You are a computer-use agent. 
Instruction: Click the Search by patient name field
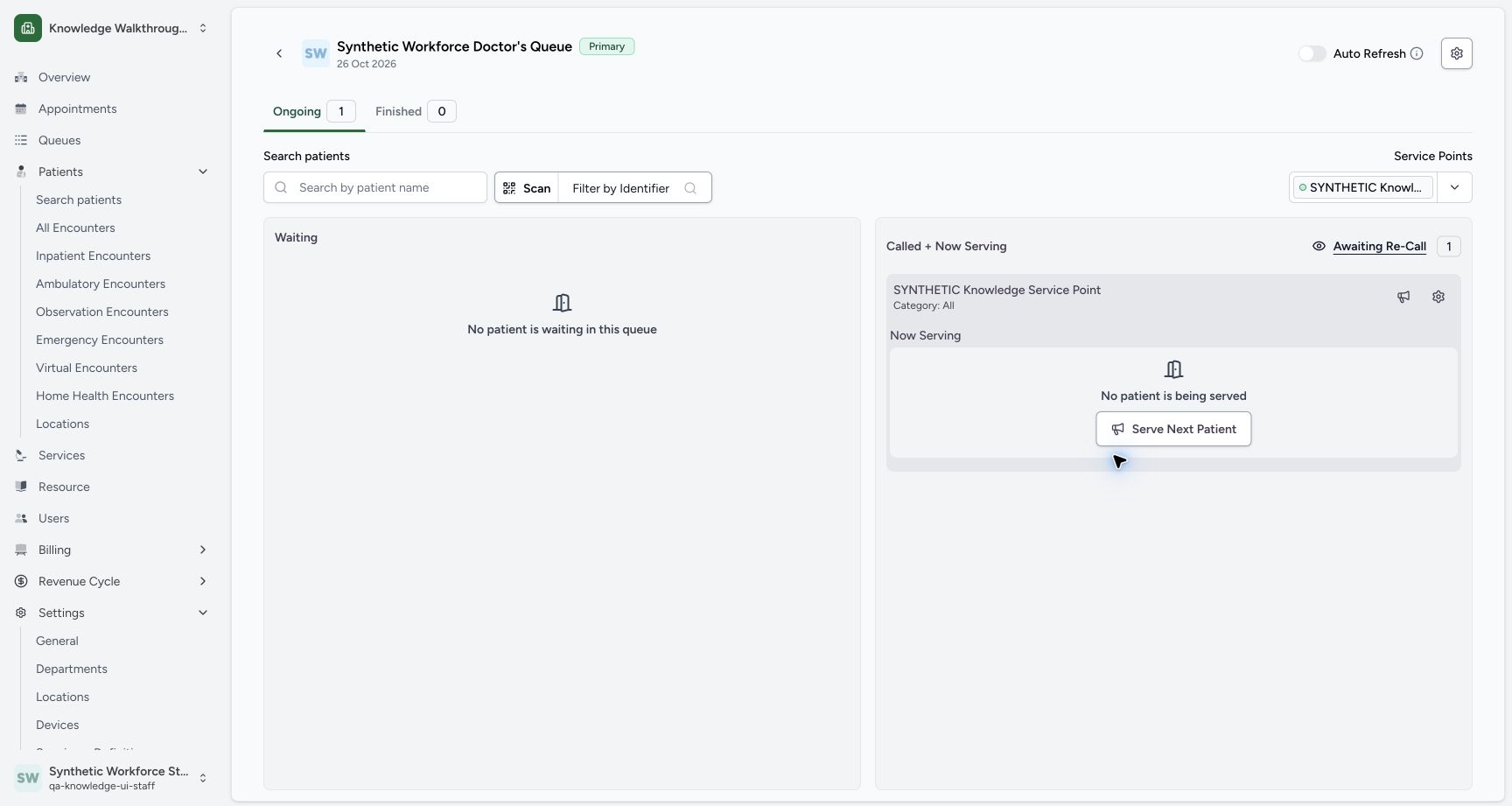click(375, 187)
